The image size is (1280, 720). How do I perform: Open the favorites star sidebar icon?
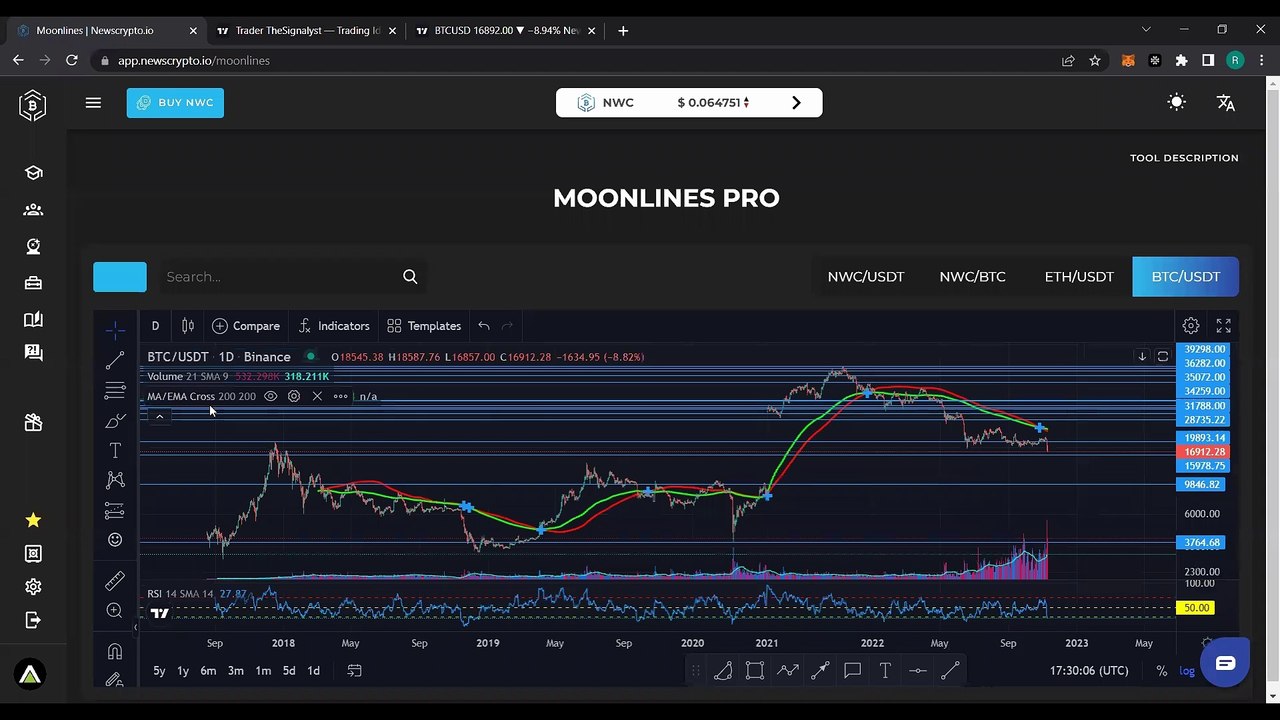(33, 520)
